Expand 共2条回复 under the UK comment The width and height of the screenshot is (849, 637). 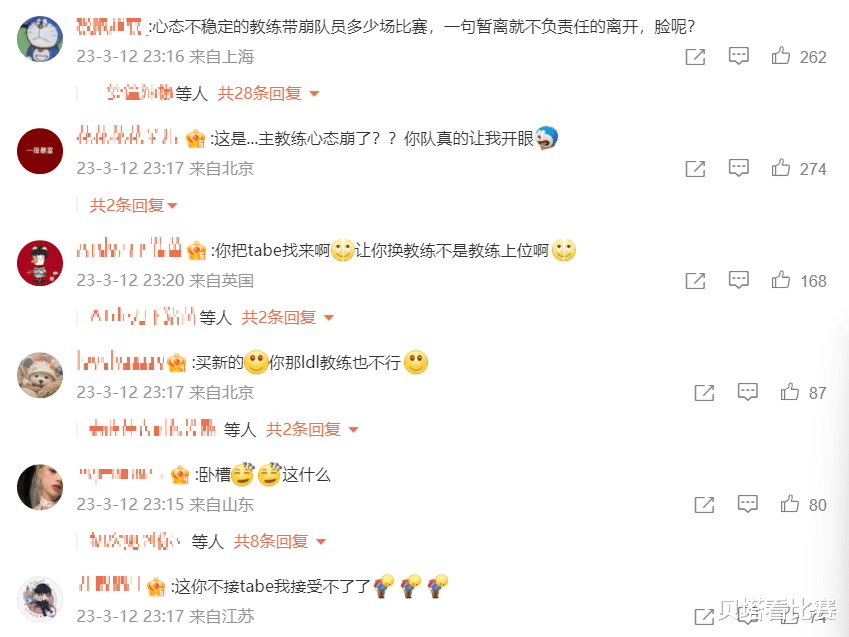287,317
